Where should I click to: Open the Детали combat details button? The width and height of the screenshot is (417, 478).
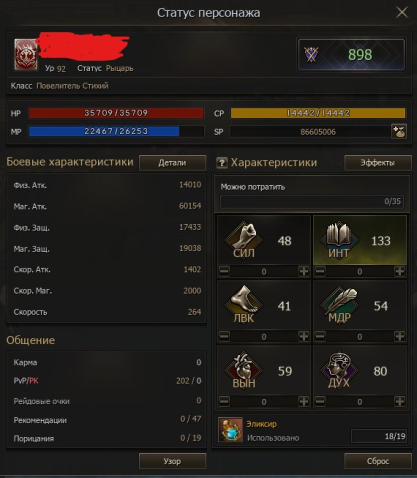pos(172,163)
